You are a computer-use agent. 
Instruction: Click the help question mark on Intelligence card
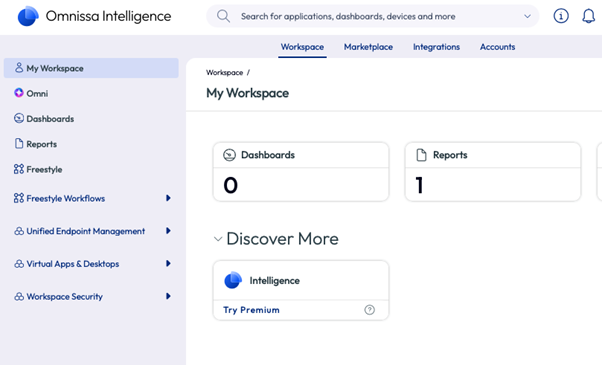coord(369,310)
